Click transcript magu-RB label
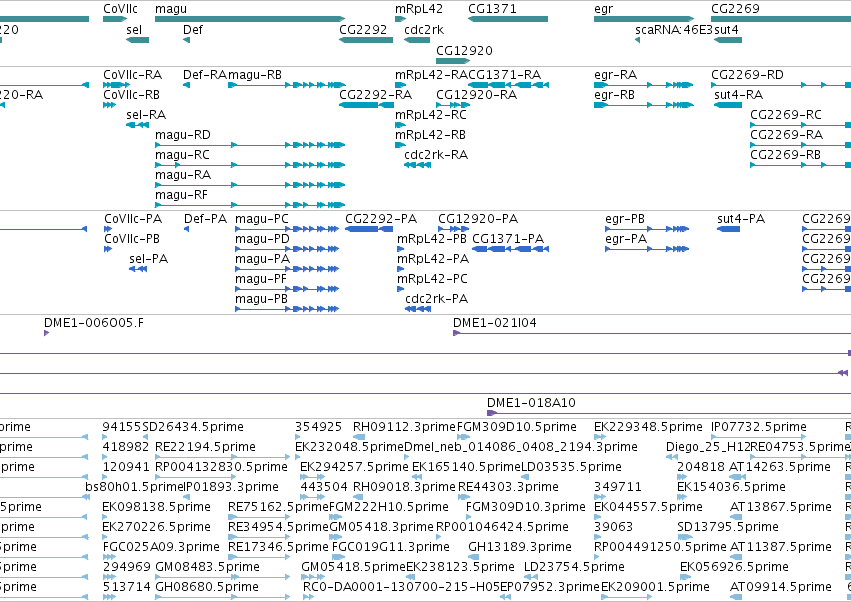851x602 pixels. (255, 74)
